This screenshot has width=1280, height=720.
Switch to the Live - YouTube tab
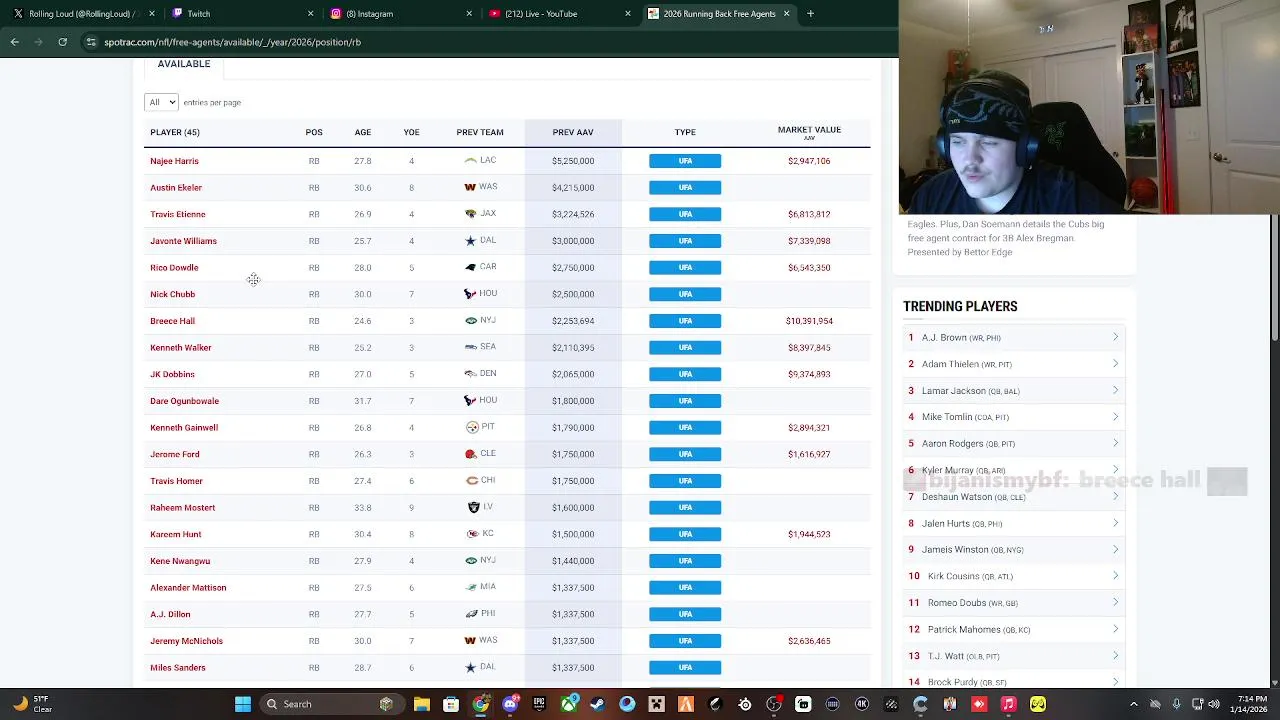point(558,14)
